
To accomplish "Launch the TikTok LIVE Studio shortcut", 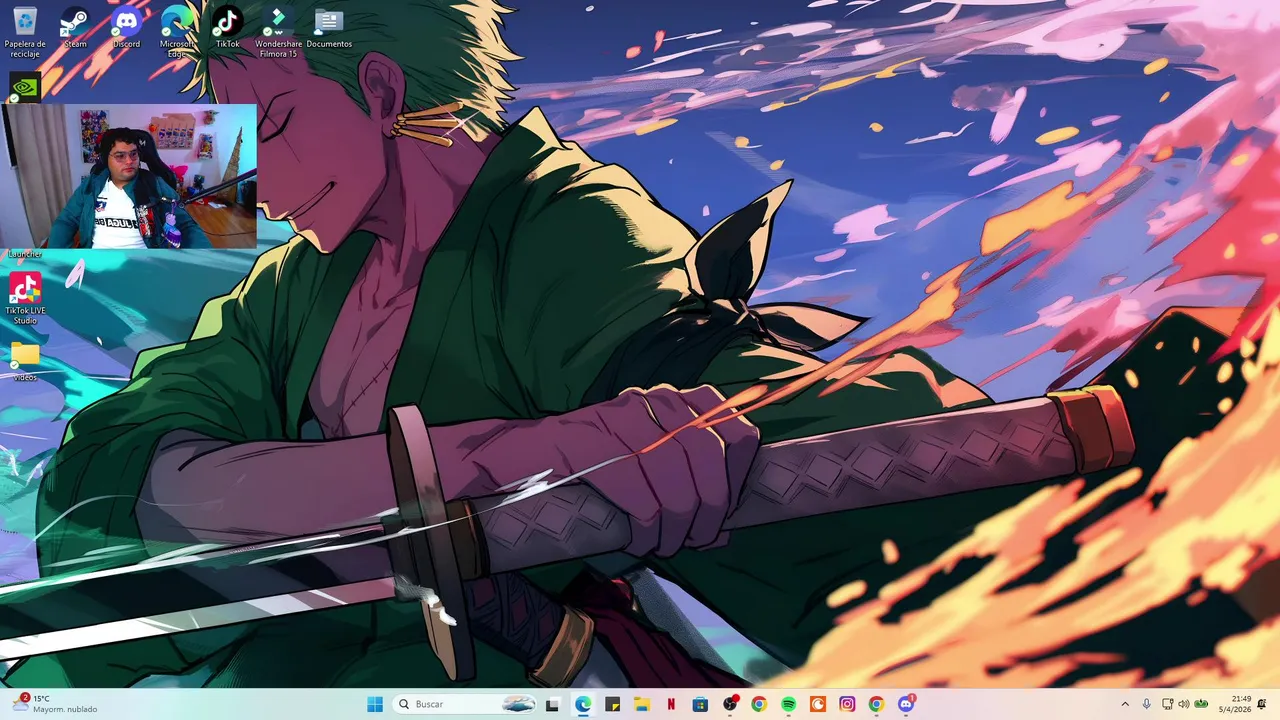I will click(25, 298).
